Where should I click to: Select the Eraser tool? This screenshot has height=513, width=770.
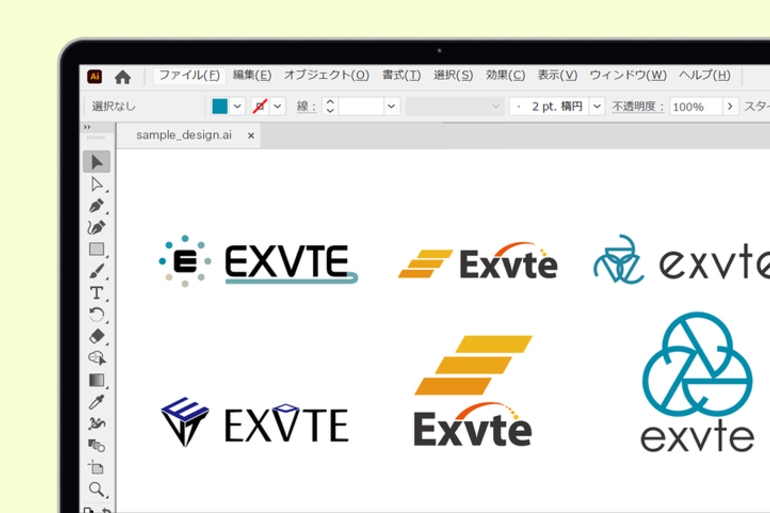tap(97, 336)
